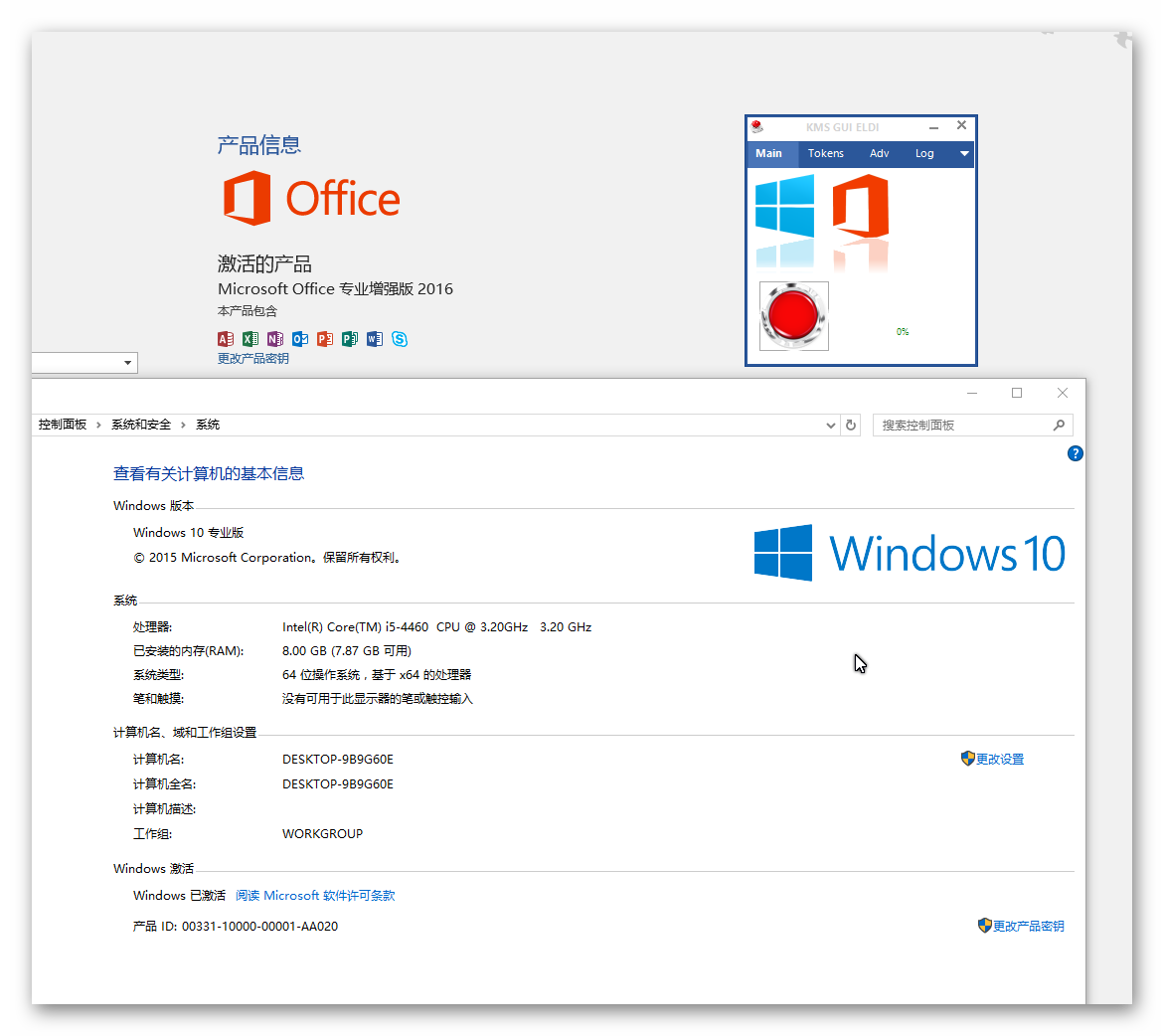The height and width of the screenshot is (1036, 1164).
Task: Click 更改产品密钥 link in Windows activation
Action: point(1028,926)
